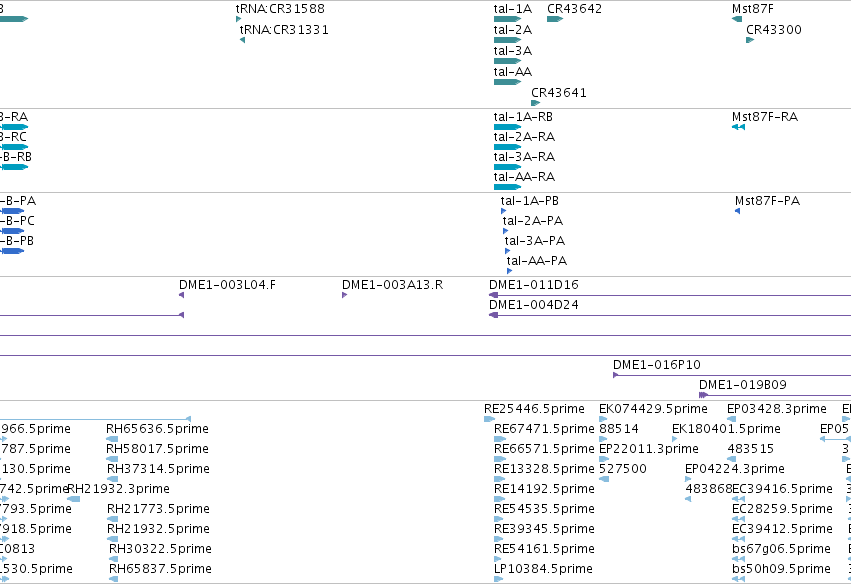The height and width of the screenshot is (584, 851).
Task: Click the DME1-003L04.F clone marker
Action: pos(181,295)
